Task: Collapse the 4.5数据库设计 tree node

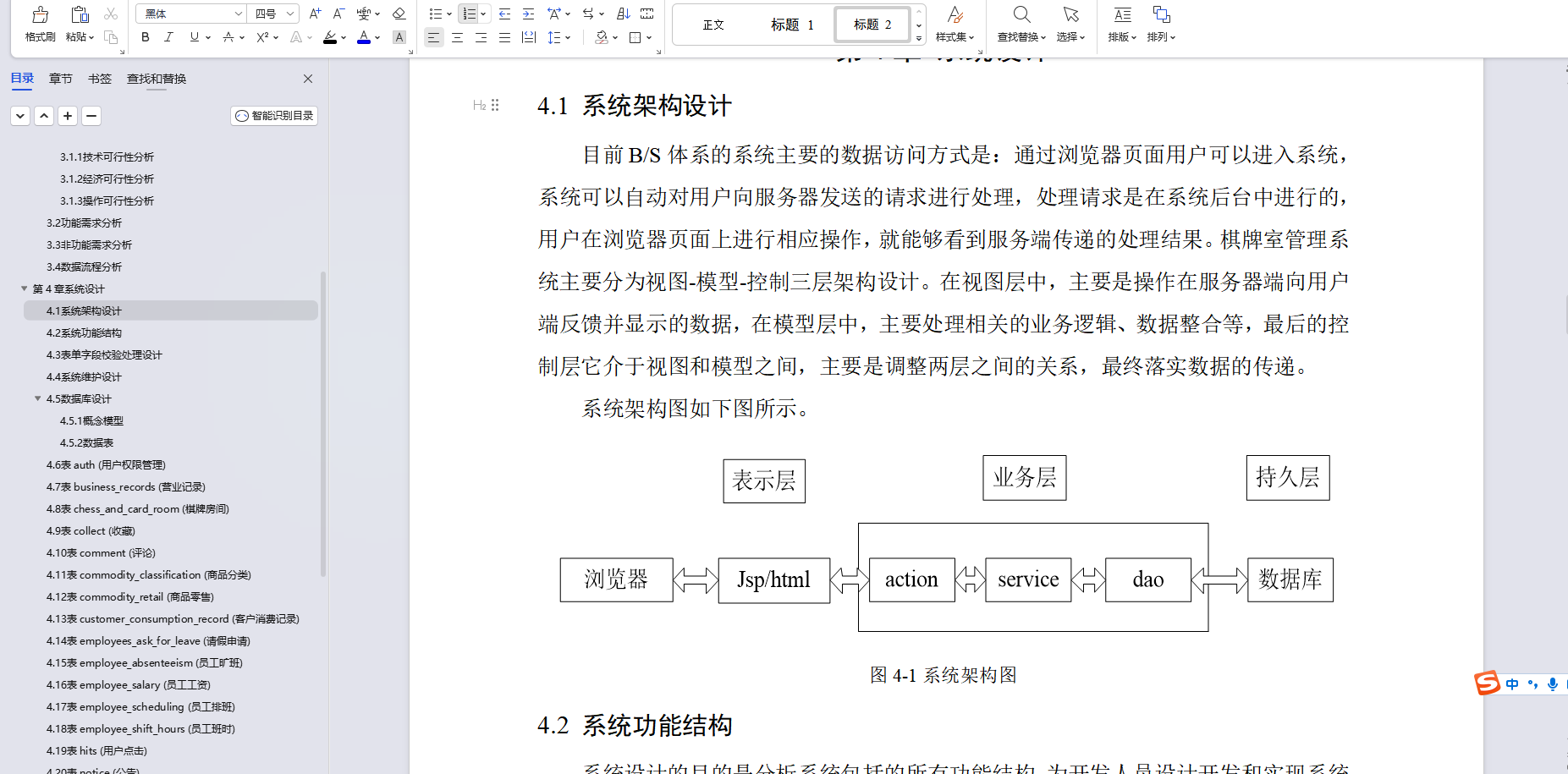Action: (37, 398)
